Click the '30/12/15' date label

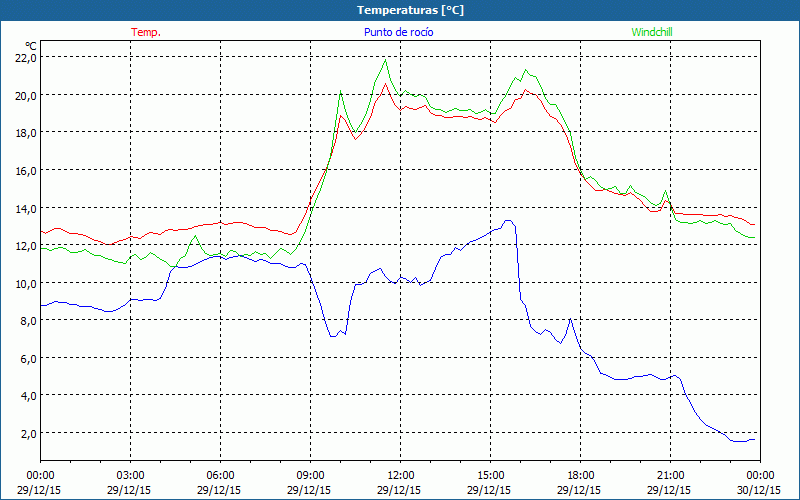(x=759, y=490)
